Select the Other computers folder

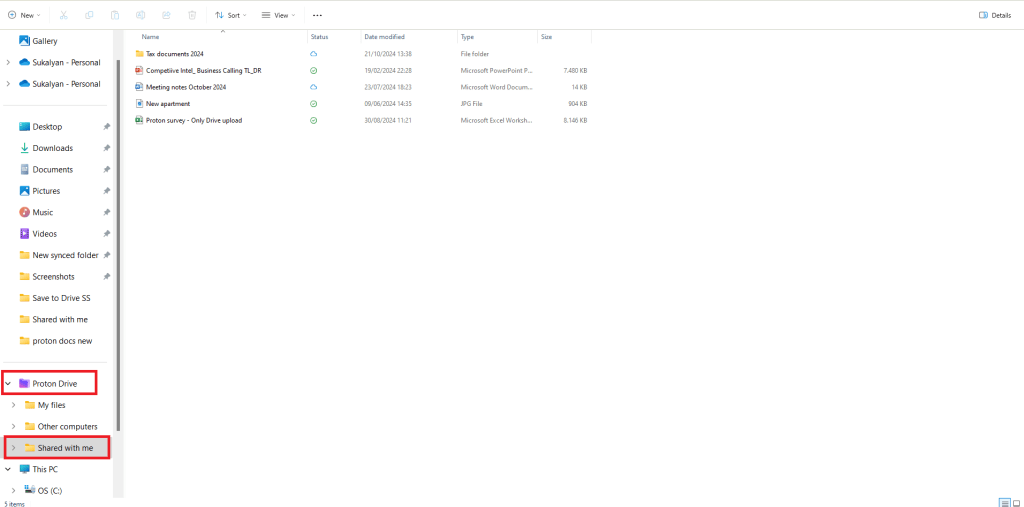click(67, 427)
